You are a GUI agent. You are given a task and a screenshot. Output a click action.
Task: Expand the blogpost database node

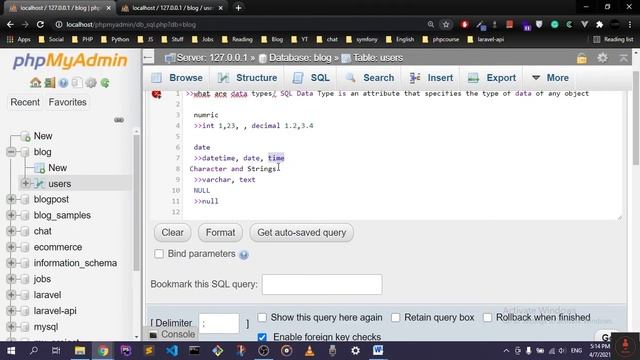coord(11,199)
